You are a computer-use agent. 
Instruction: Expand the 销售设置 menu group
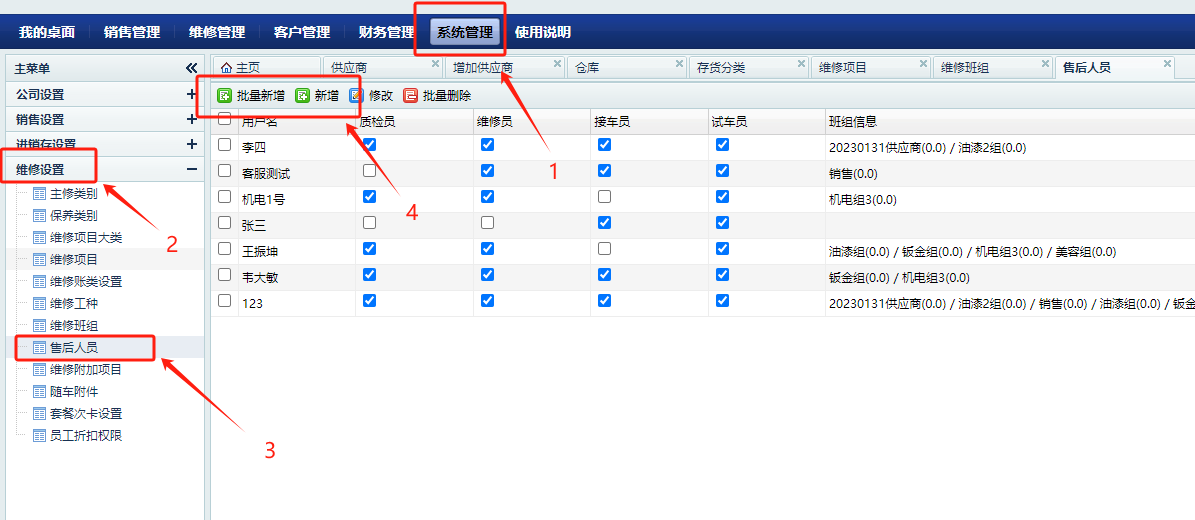pyautogui.click(x=192, y=119)
